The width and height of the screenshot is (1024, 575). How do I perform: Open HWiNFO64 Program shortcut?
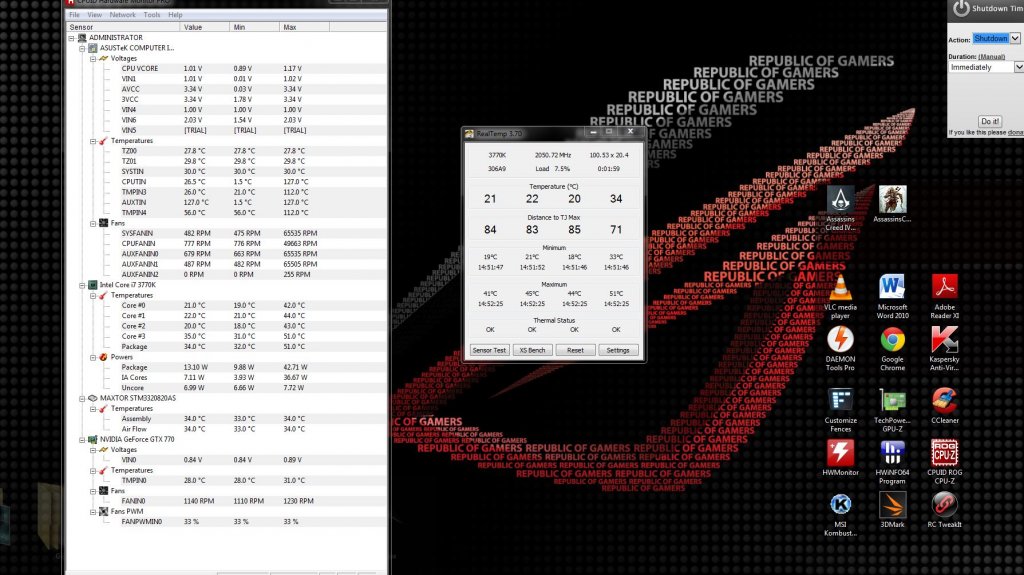pos(892,462)
